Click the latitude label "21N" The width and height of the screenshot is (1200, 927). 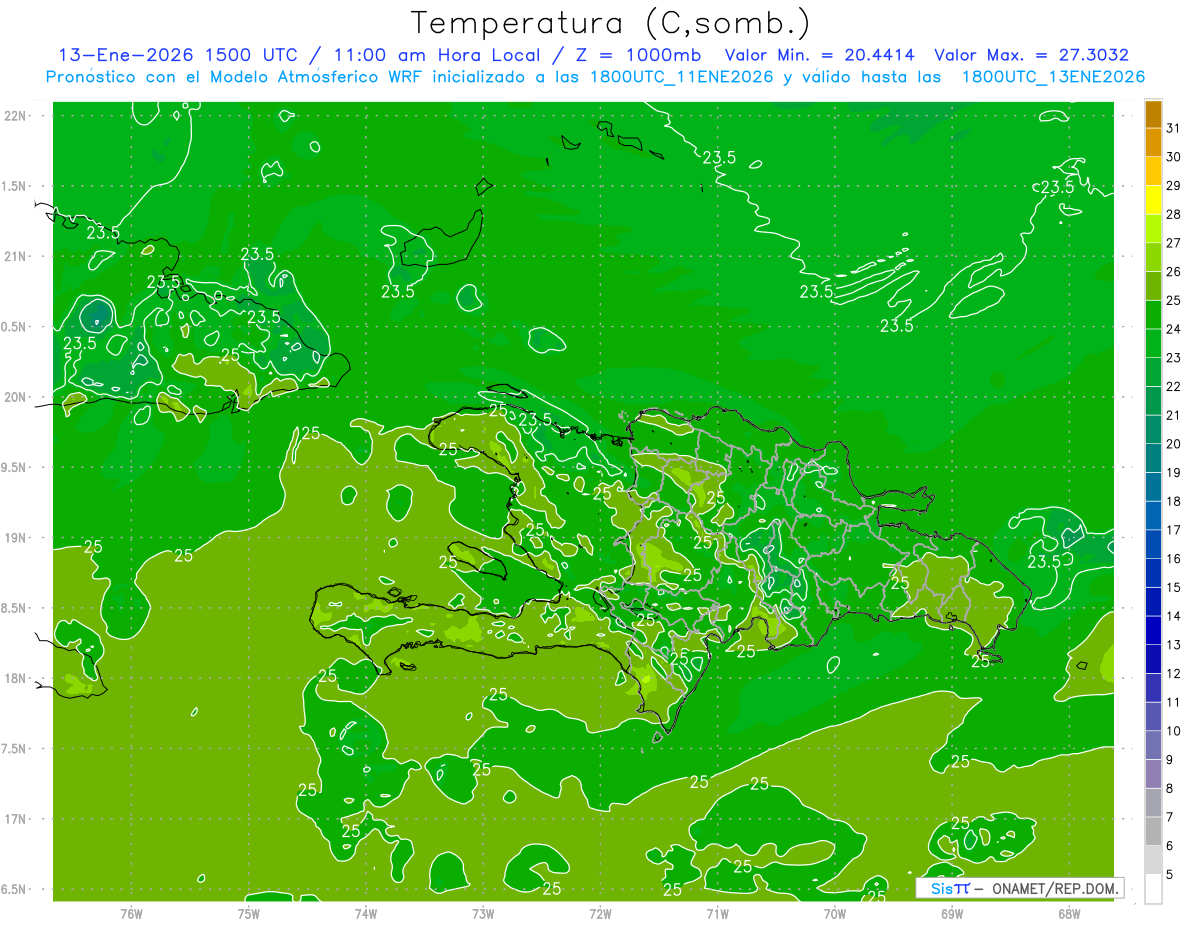coord(17,257)
